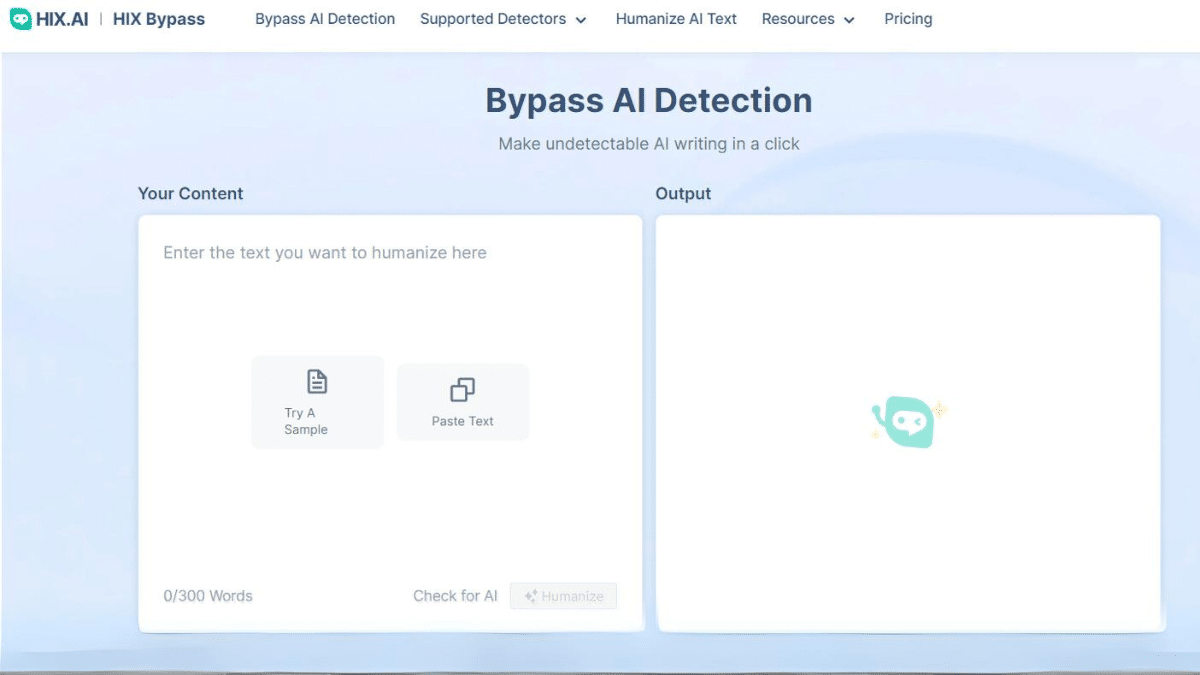Open the Humanize AI Text page
Image resolution: width=1200 pixels, height=675 pixels.
(x=676, y=19)
